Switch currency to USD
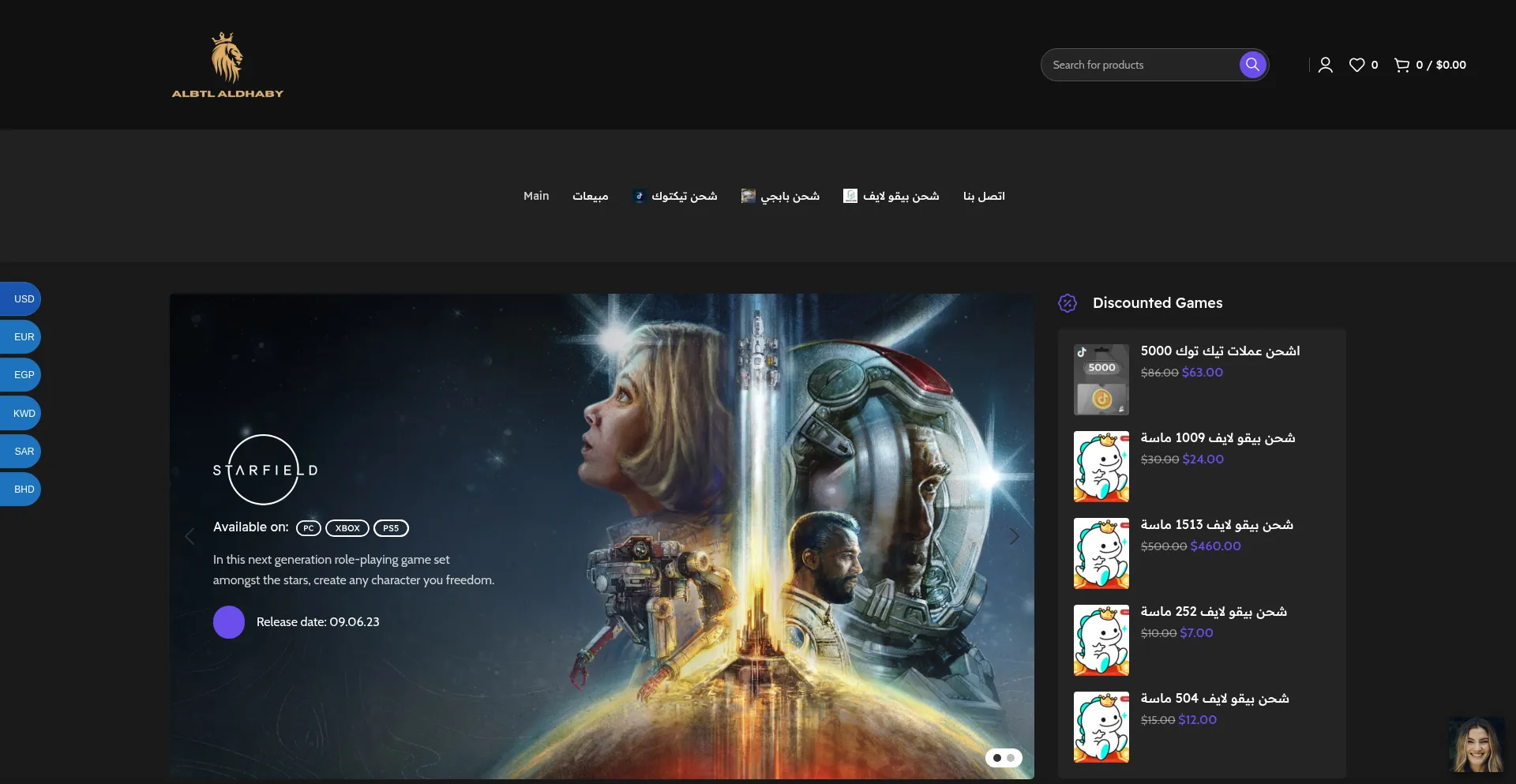Viewport: 1516px width, 784px height. 21,299
